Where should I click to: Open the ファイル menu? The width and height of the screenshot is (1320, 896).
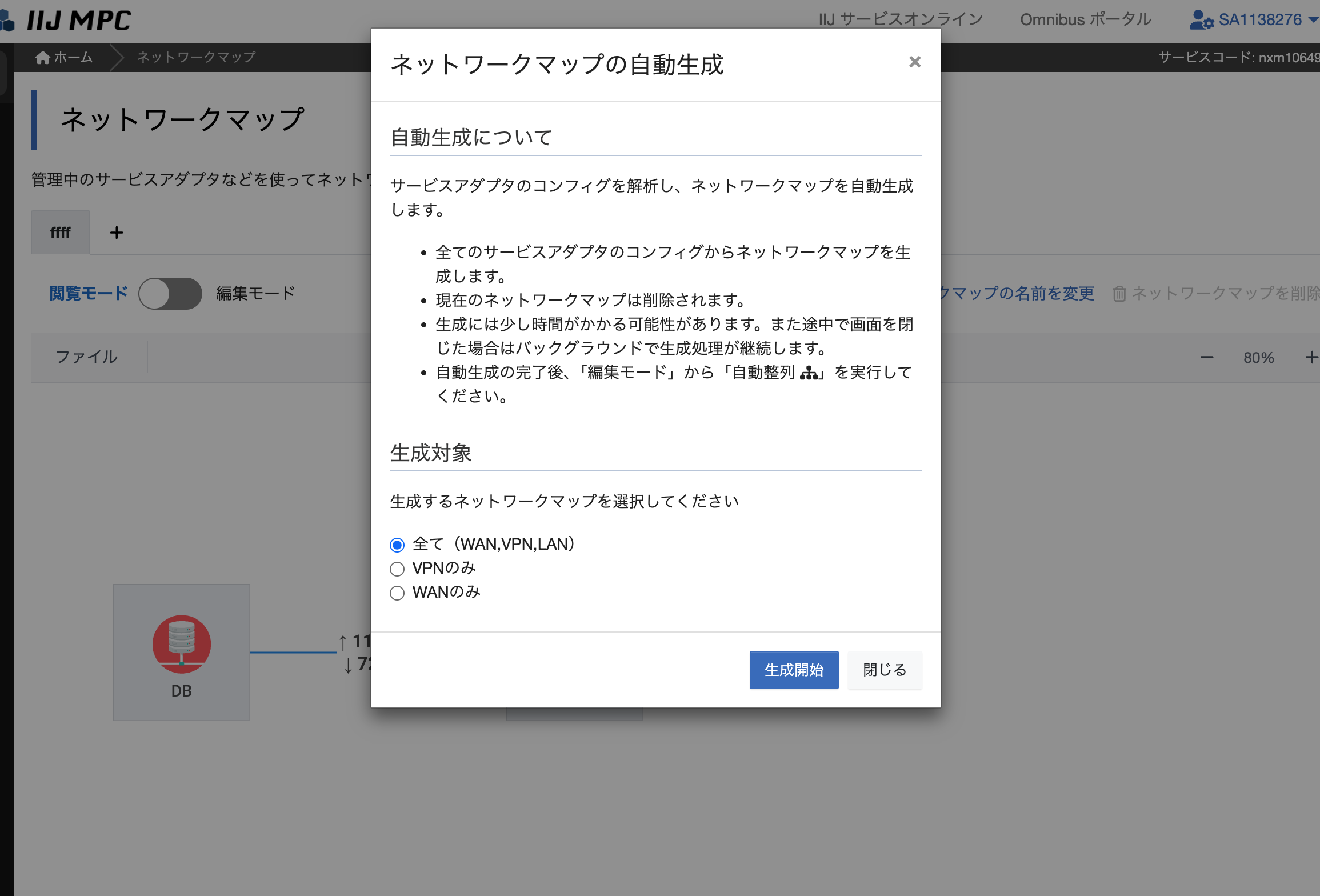pos(87,357)
